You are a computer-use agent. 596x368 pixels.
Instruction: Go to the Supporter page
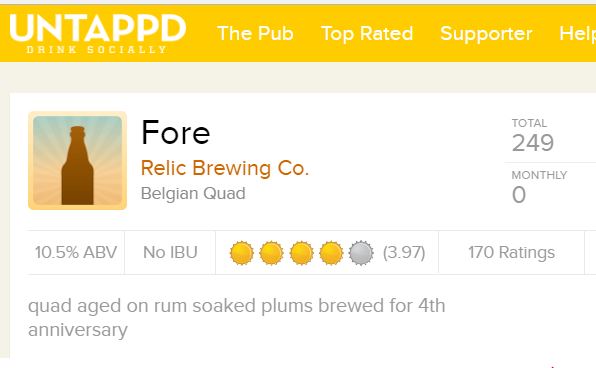coord(486,33)
